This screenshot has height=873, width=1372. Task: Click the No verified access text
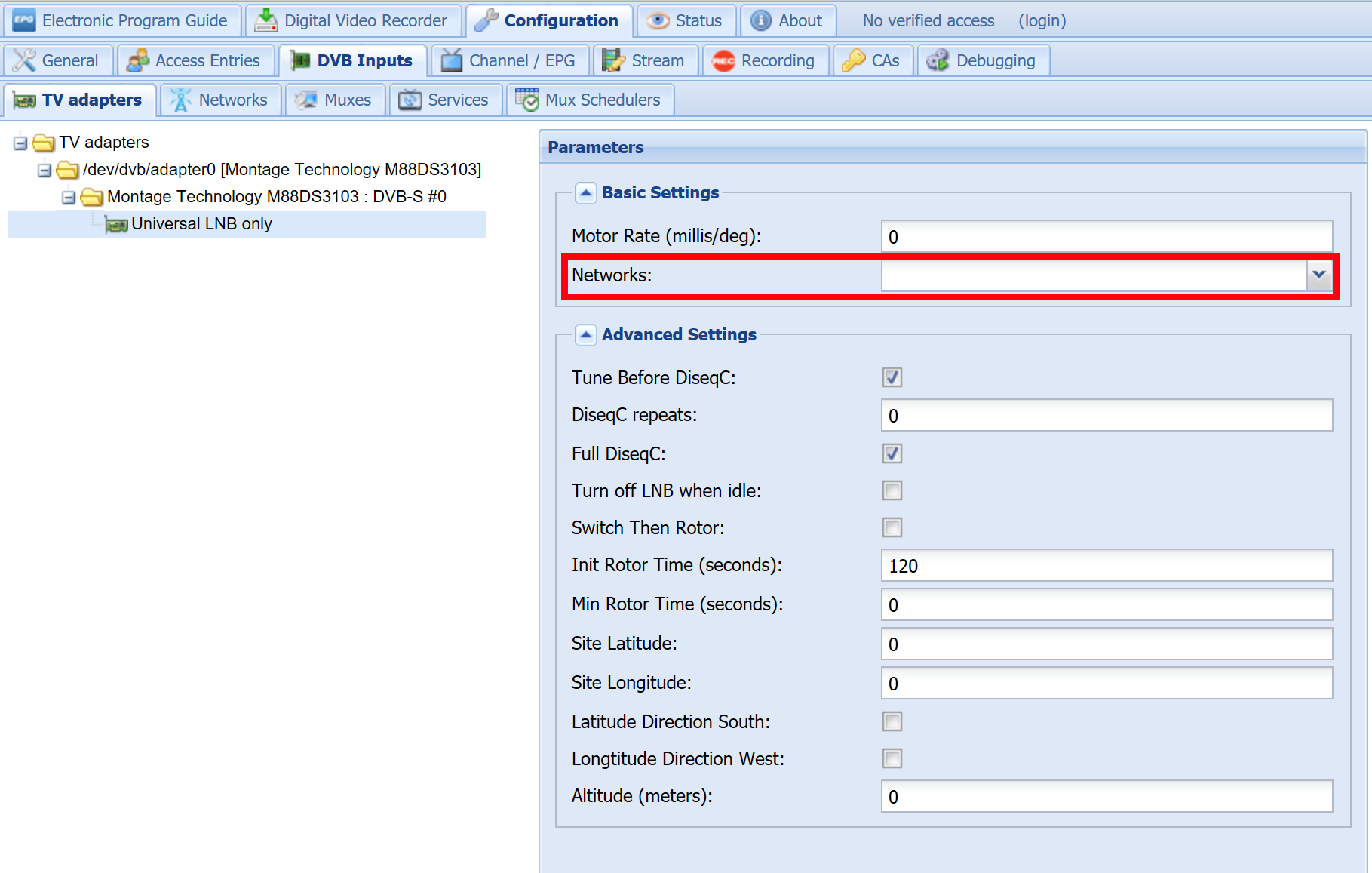tap(928, 20)
